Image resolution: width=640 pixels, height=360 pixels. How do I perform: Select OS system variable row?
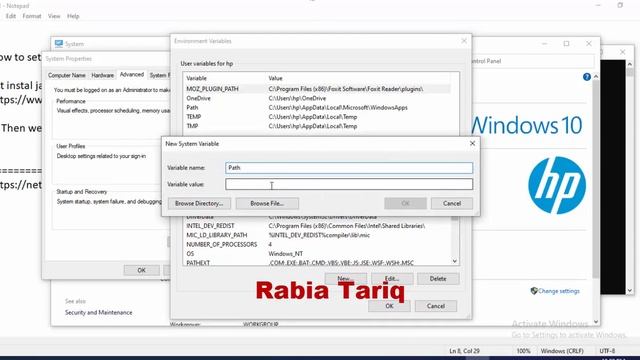(x=318, y=254)
